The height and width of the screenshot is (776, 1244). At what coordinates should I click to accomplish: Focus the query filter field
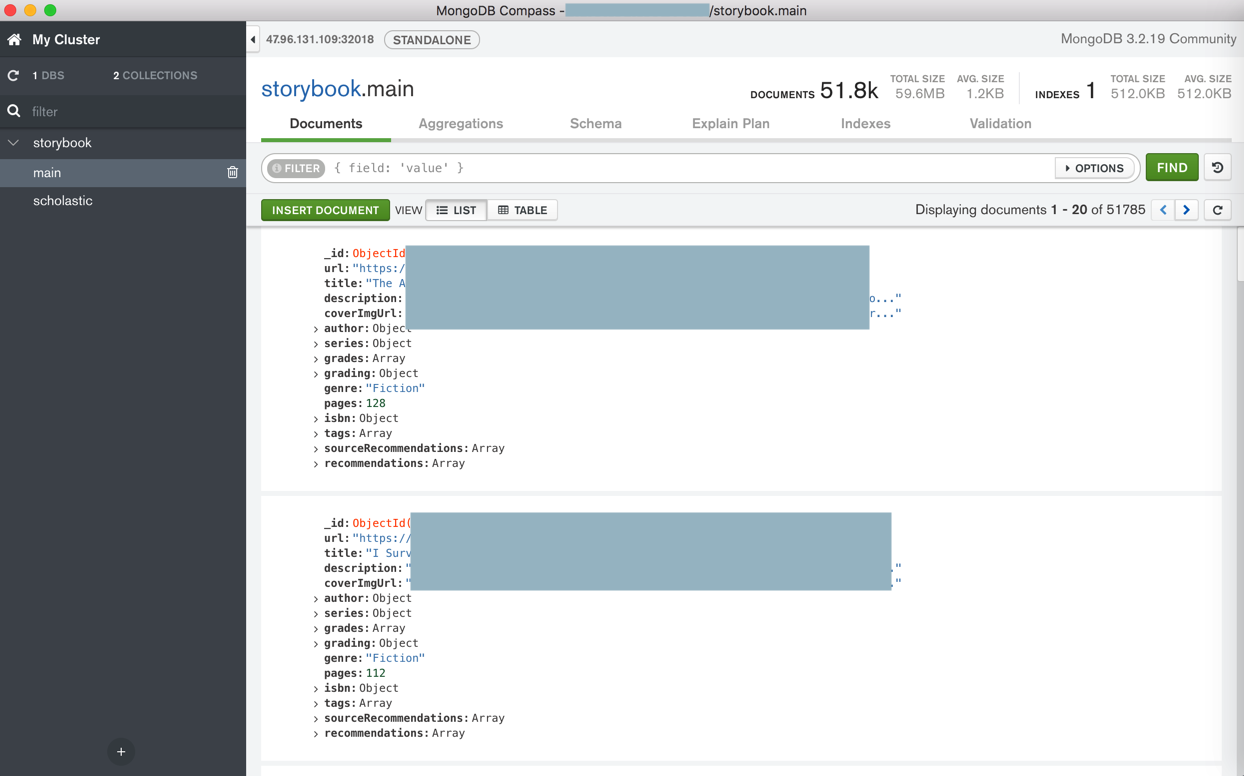[690, 168]
